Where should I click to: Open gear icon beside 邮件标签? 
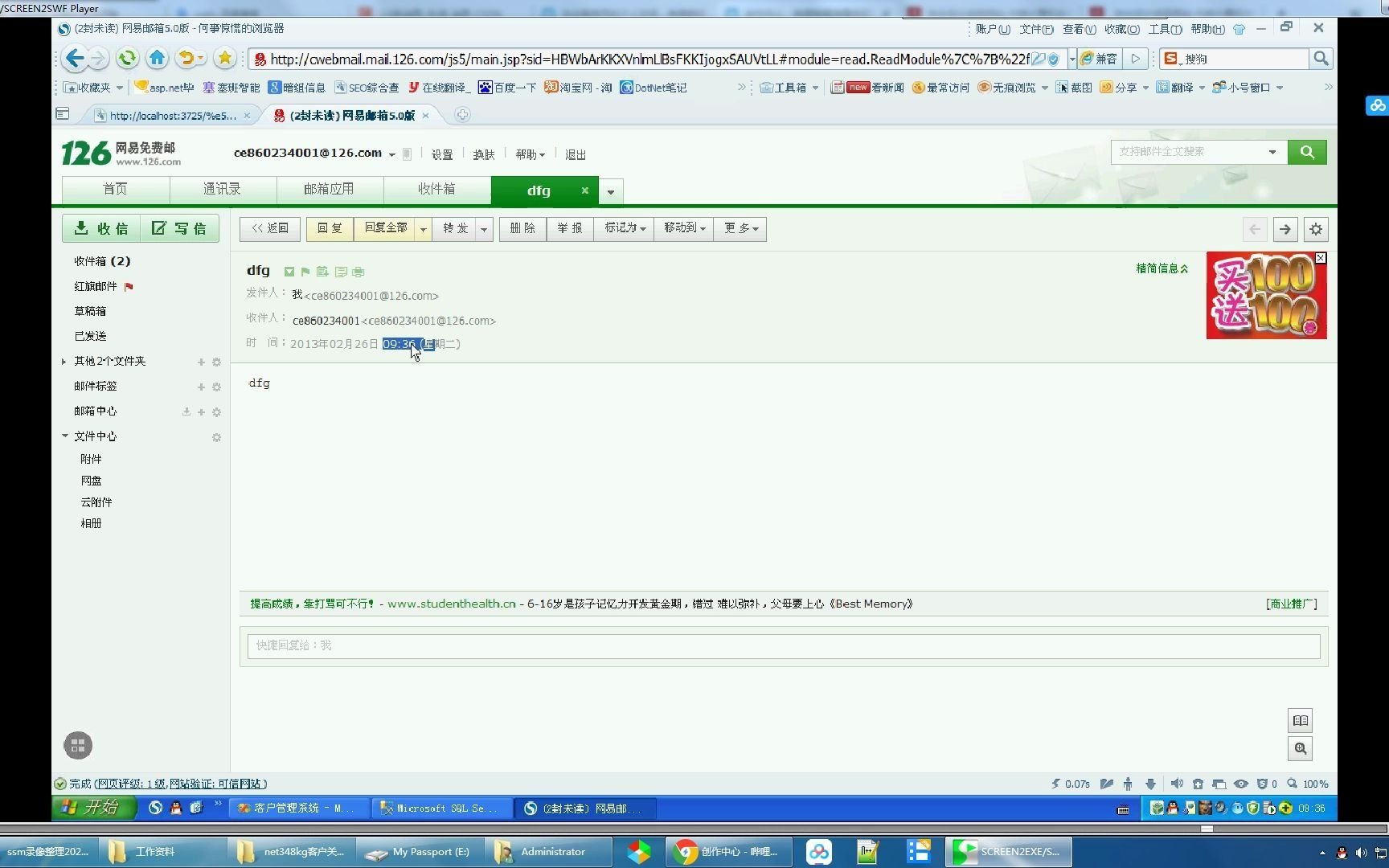pos(216,387)
